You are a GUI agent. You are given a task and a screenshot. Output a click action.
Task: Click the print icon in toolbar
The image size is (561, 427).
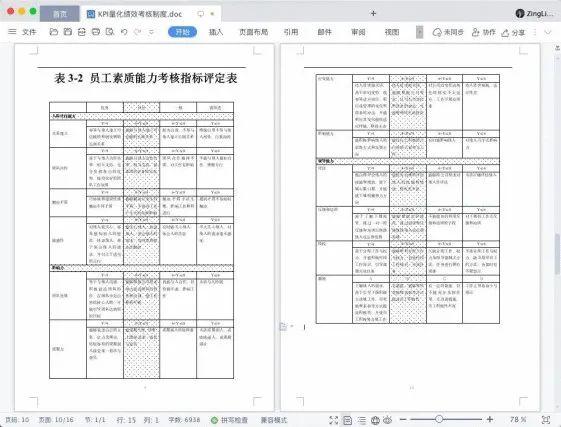point(96,32)
